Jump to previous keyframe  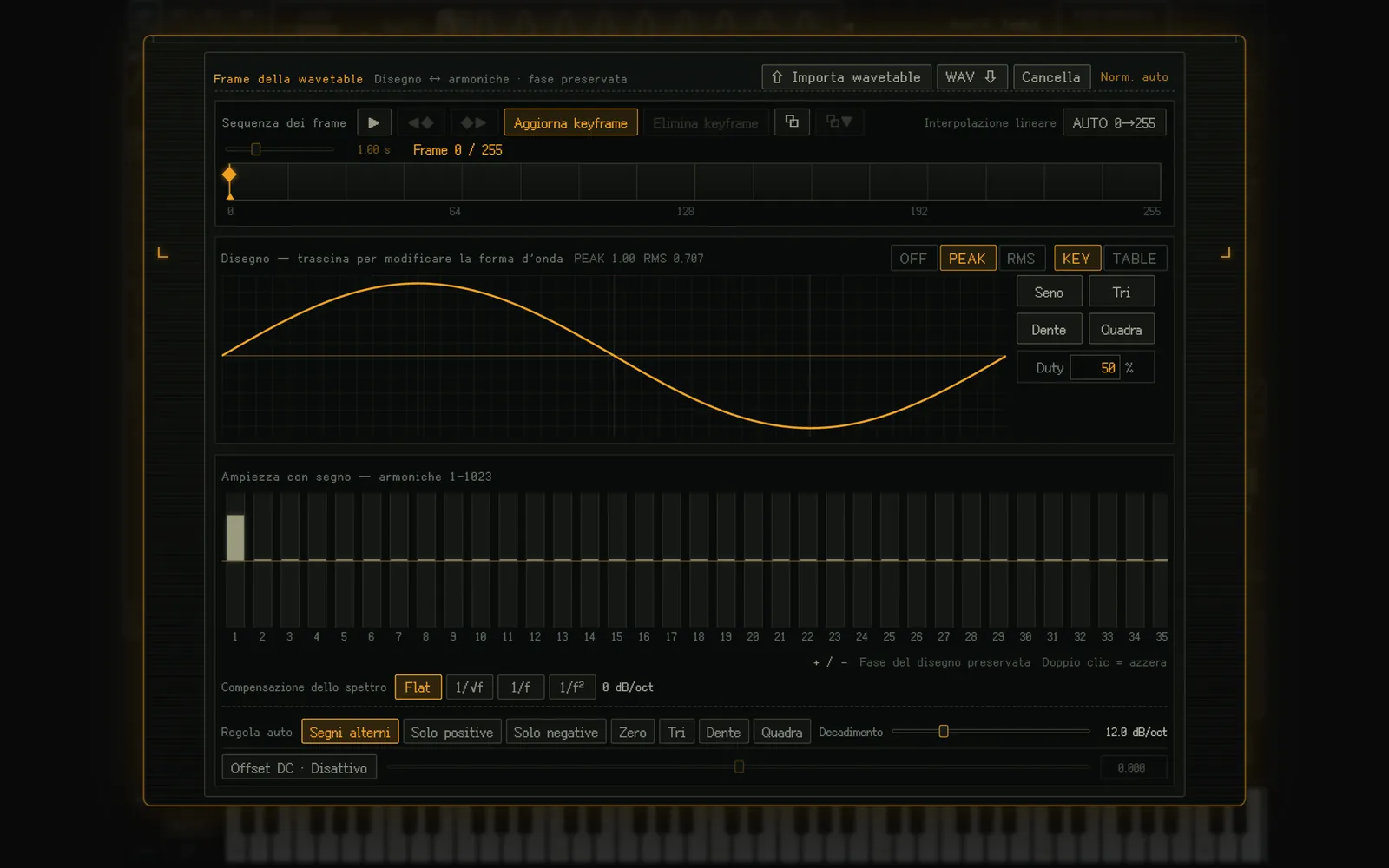click(x=421, y=122)
